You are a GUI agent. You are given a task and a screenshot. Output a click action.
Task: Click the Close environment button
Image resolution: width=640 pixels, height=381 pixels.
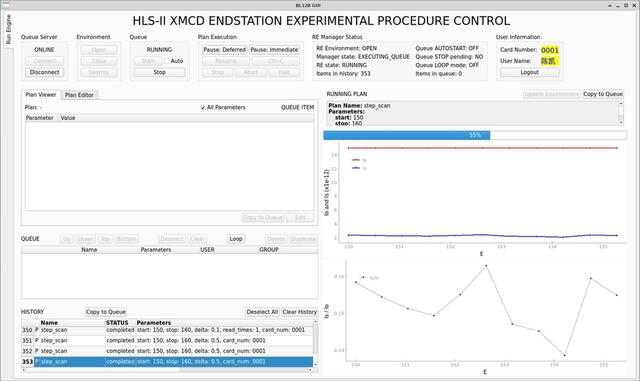[99, 61]
